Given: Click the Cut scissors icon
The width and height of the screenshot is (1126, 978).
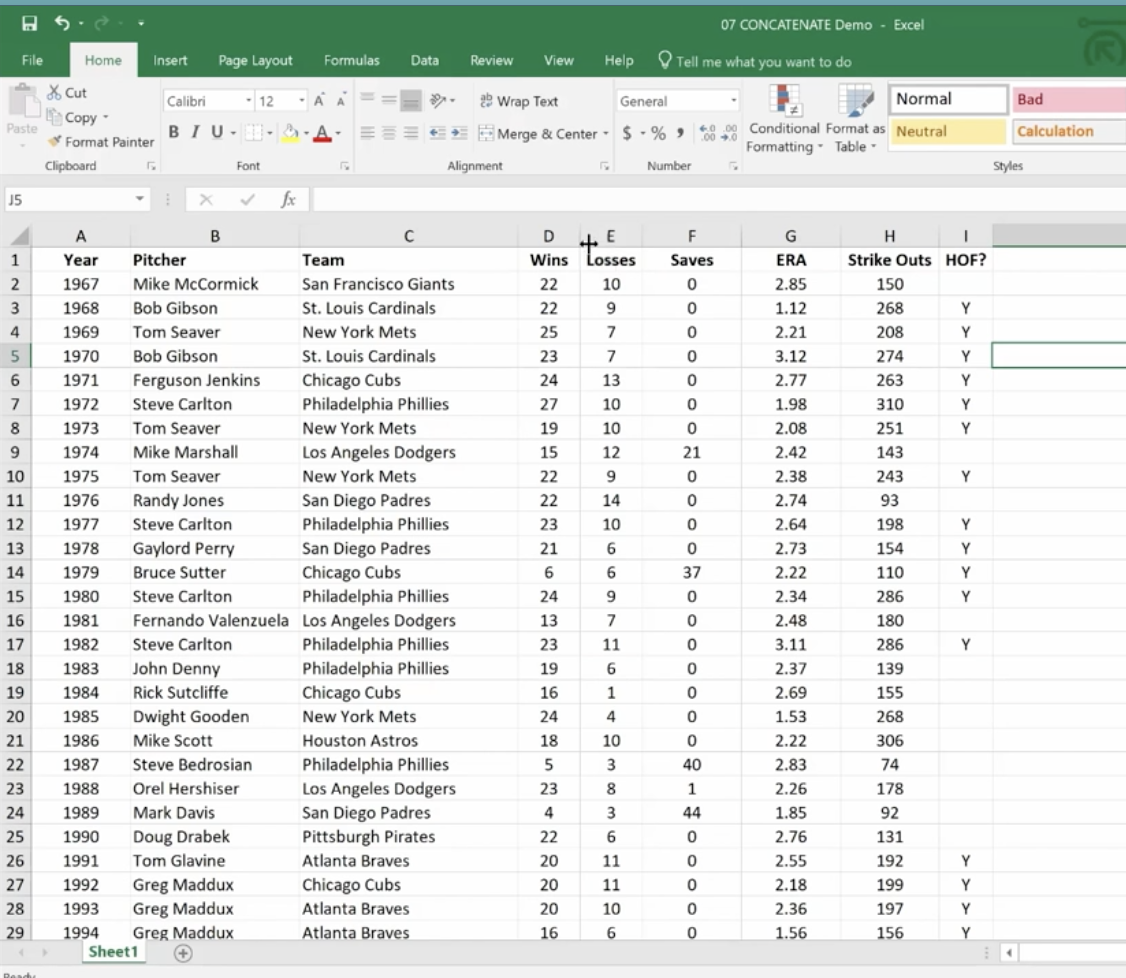Looking at the screenshot, I should 55,92.
